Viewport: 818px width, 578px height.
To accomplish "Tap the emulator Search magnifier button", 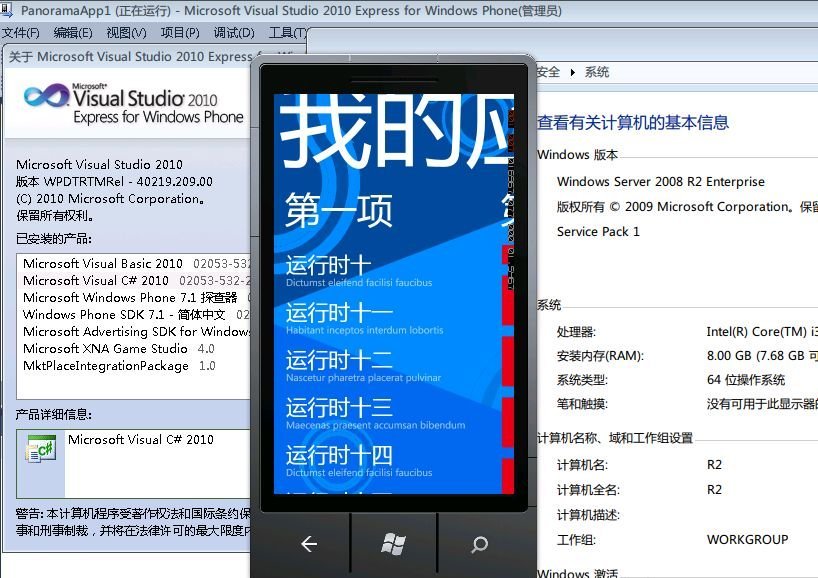I will pos(479,545).
